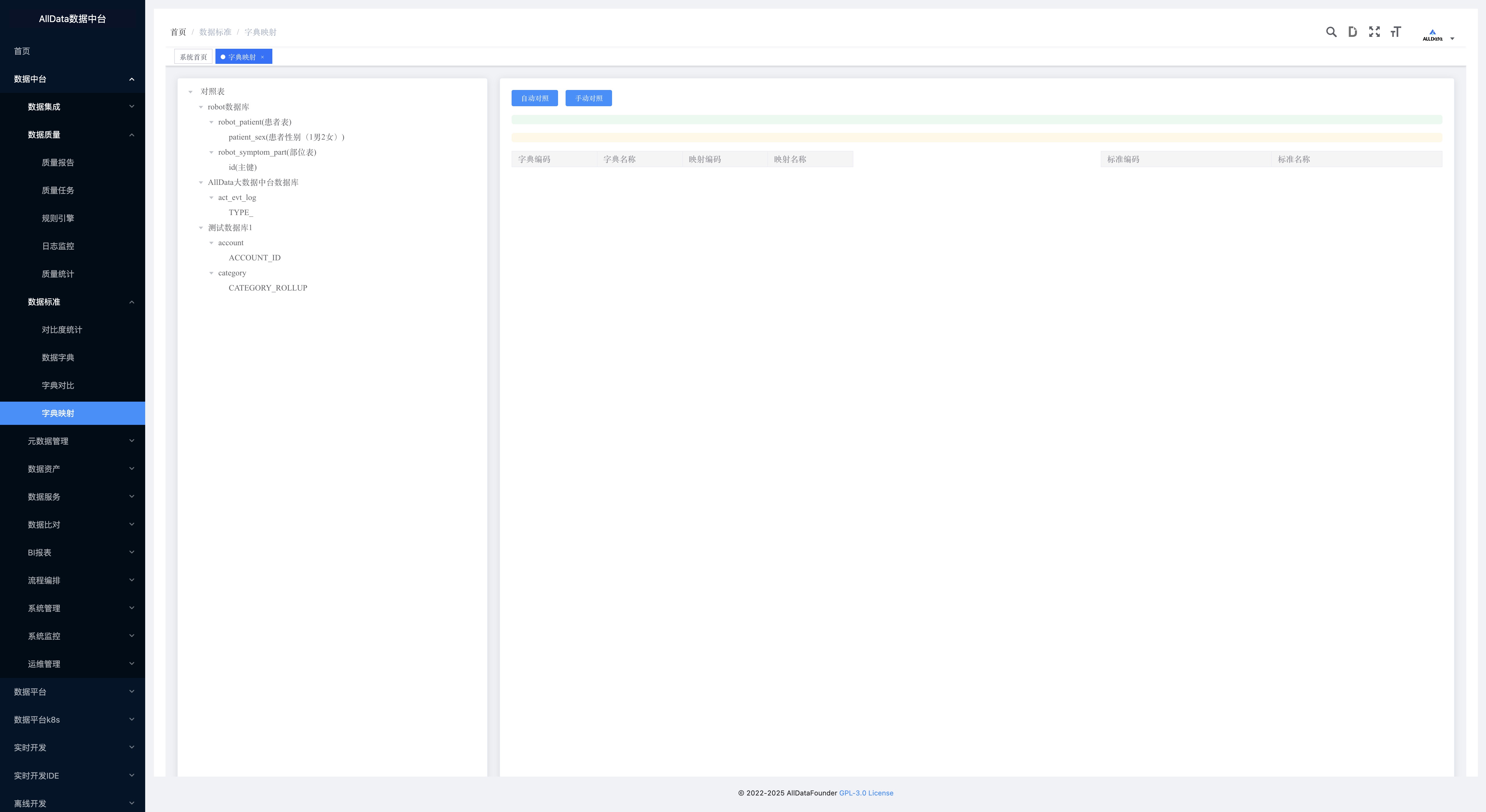
Task: Expand the 实时开发IDE sidebar menu
Action: pyautogui.click(x=73, y=776)
